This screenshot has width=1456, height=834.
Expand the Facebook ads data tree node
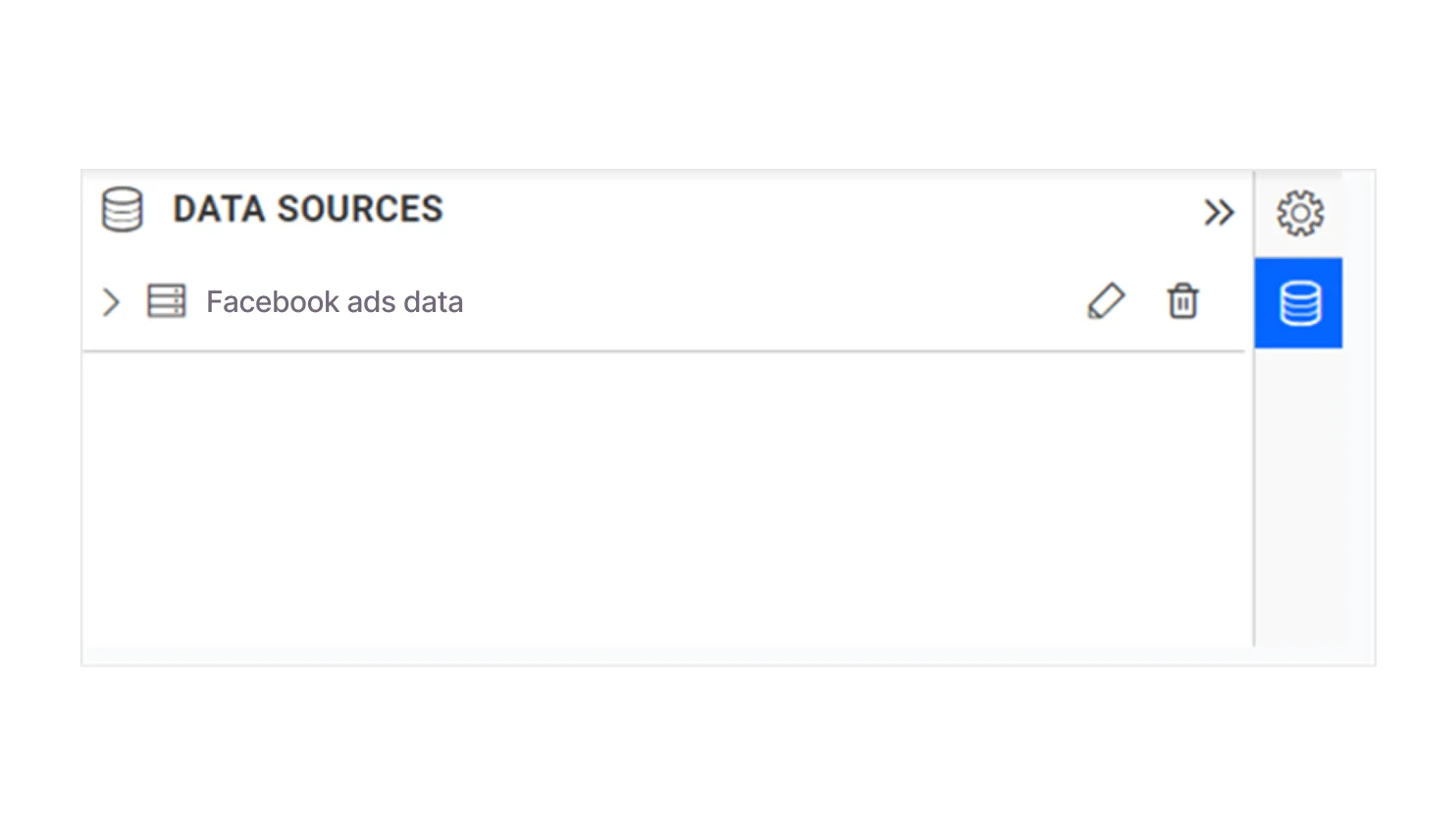click(x=111, y=302)
